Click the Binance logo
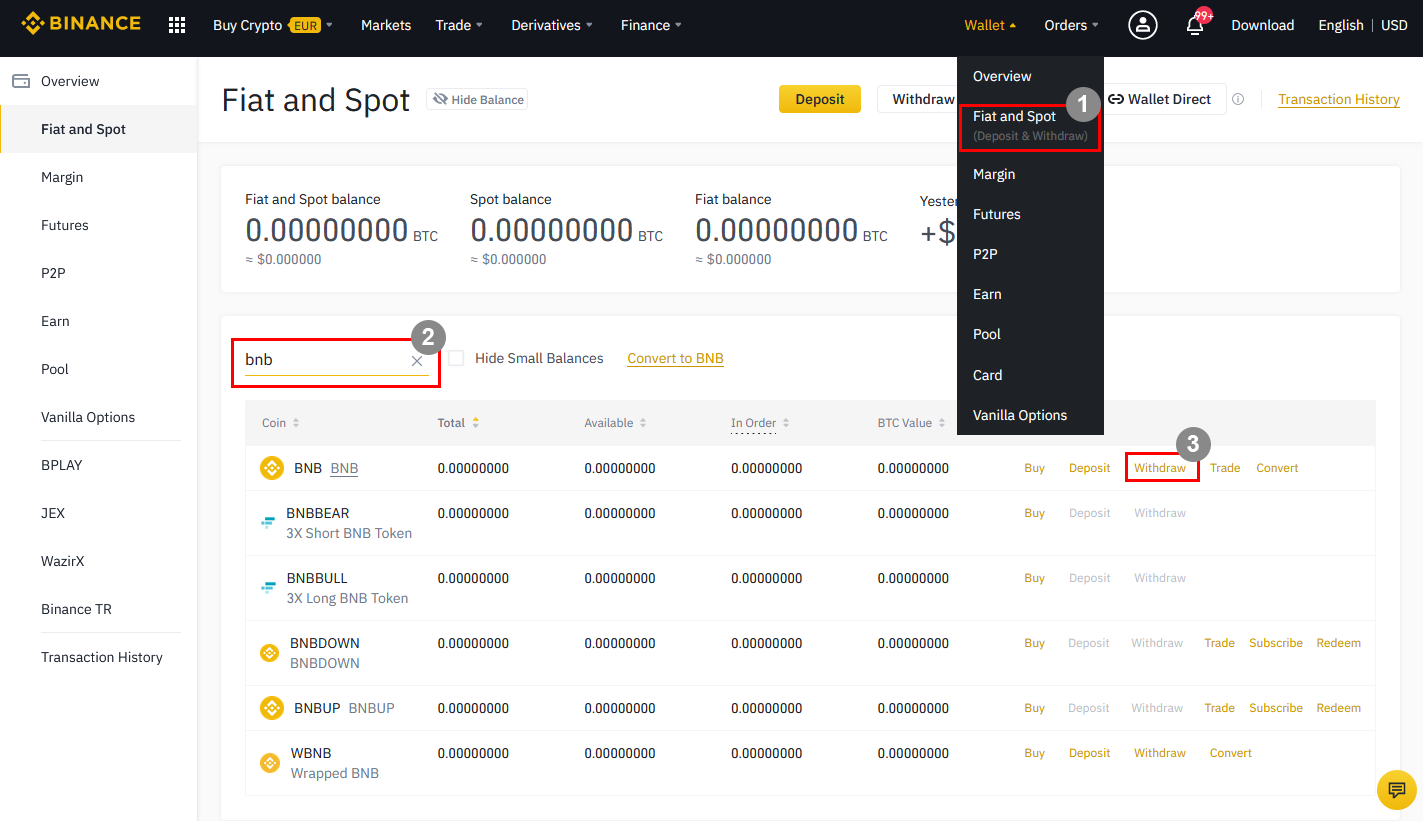The width and height of the screenshot is (1423, 821). pyautogui.click(x=81, y=24)
